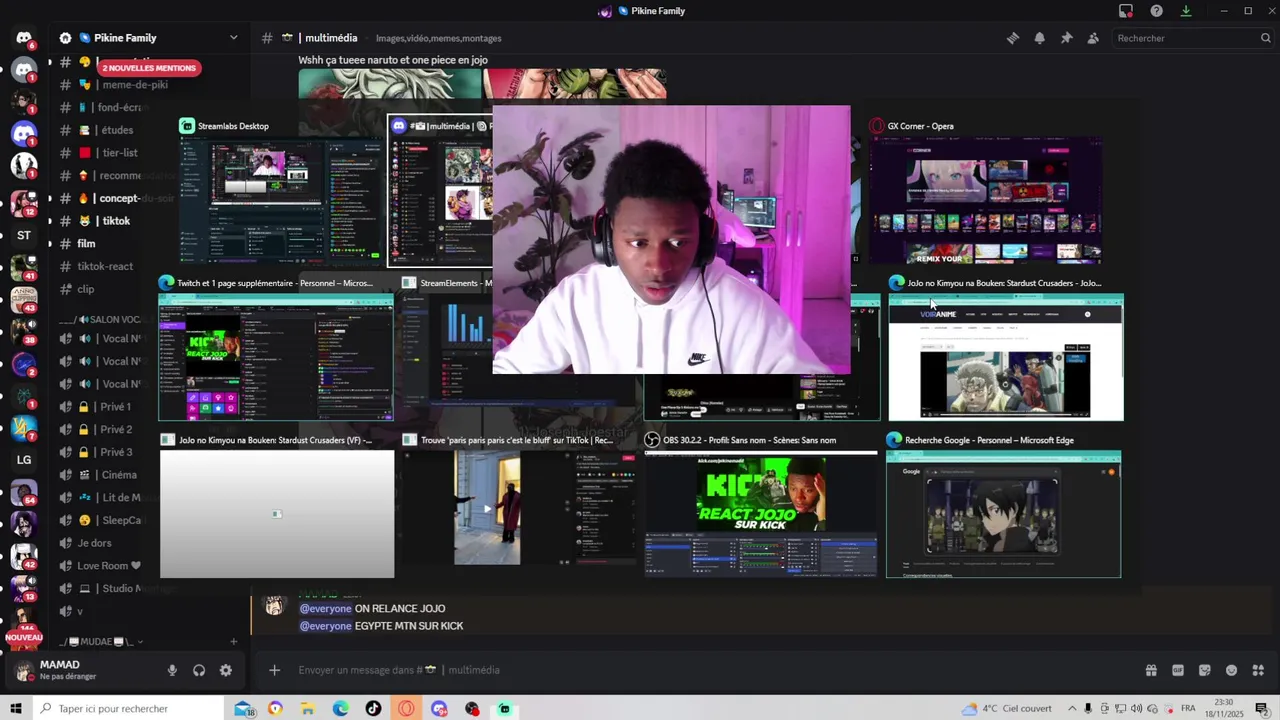Image resolution: width=1280 pixels, height=720 pixels.
Task: Open the ST server icon
Action: coord(24,236)
